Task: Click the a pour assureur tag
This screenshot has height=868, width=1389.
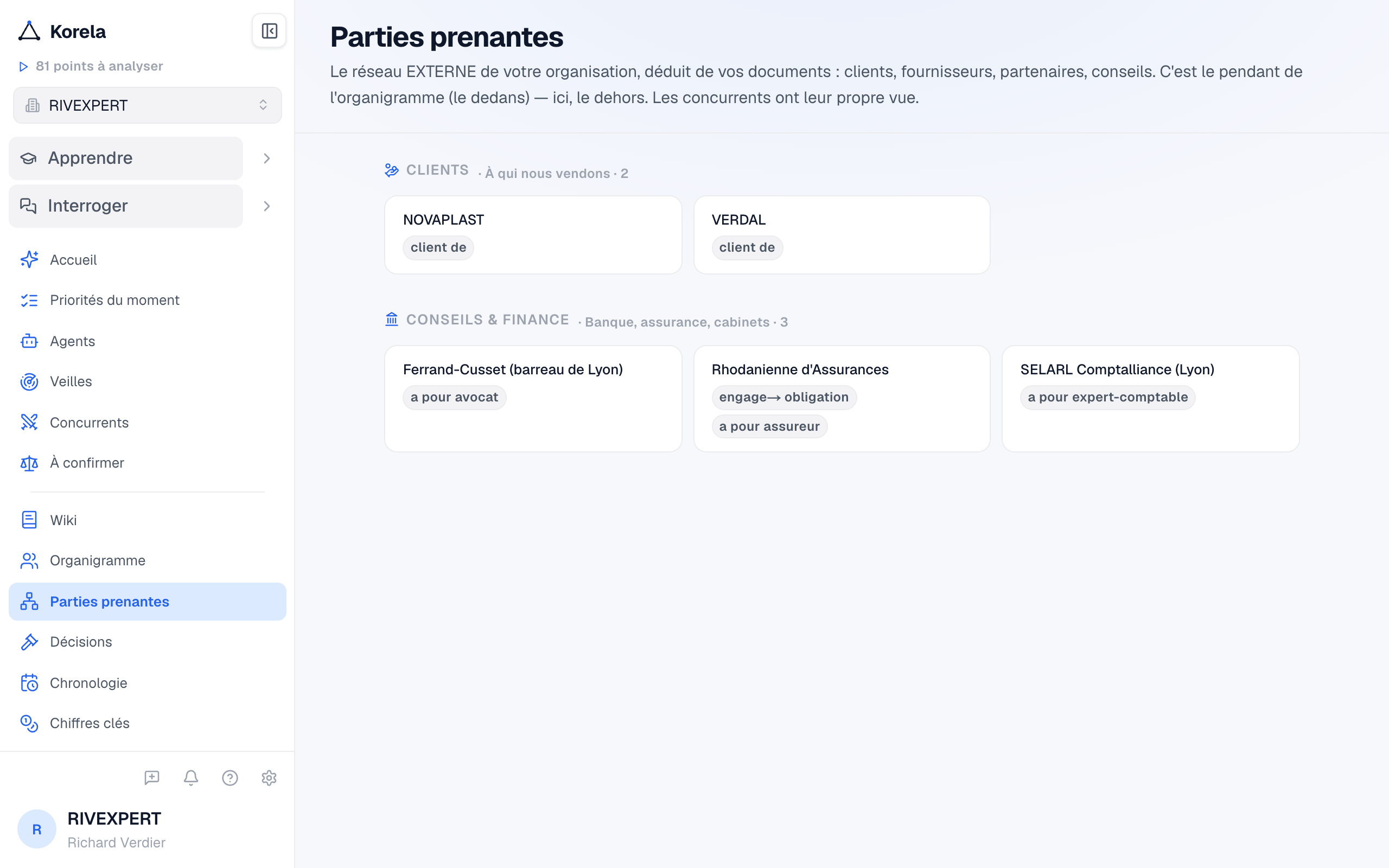Action: coord(770,426)
